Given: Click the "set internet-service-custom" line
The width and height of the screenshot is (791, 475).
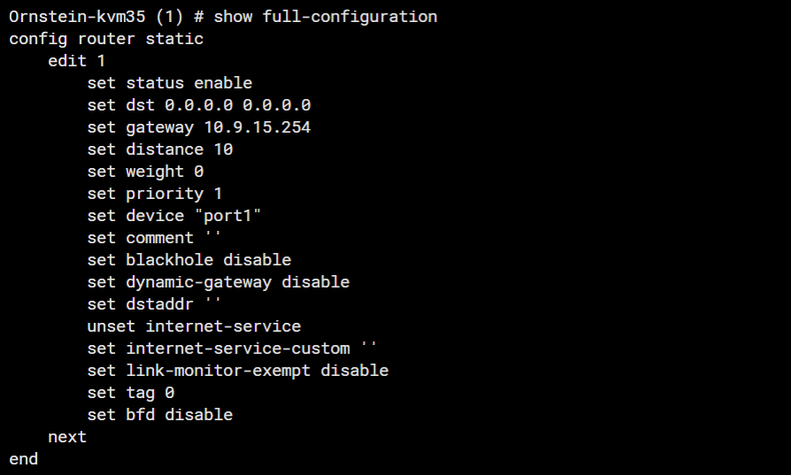Looking at the screenshot, I should point(233,348).
